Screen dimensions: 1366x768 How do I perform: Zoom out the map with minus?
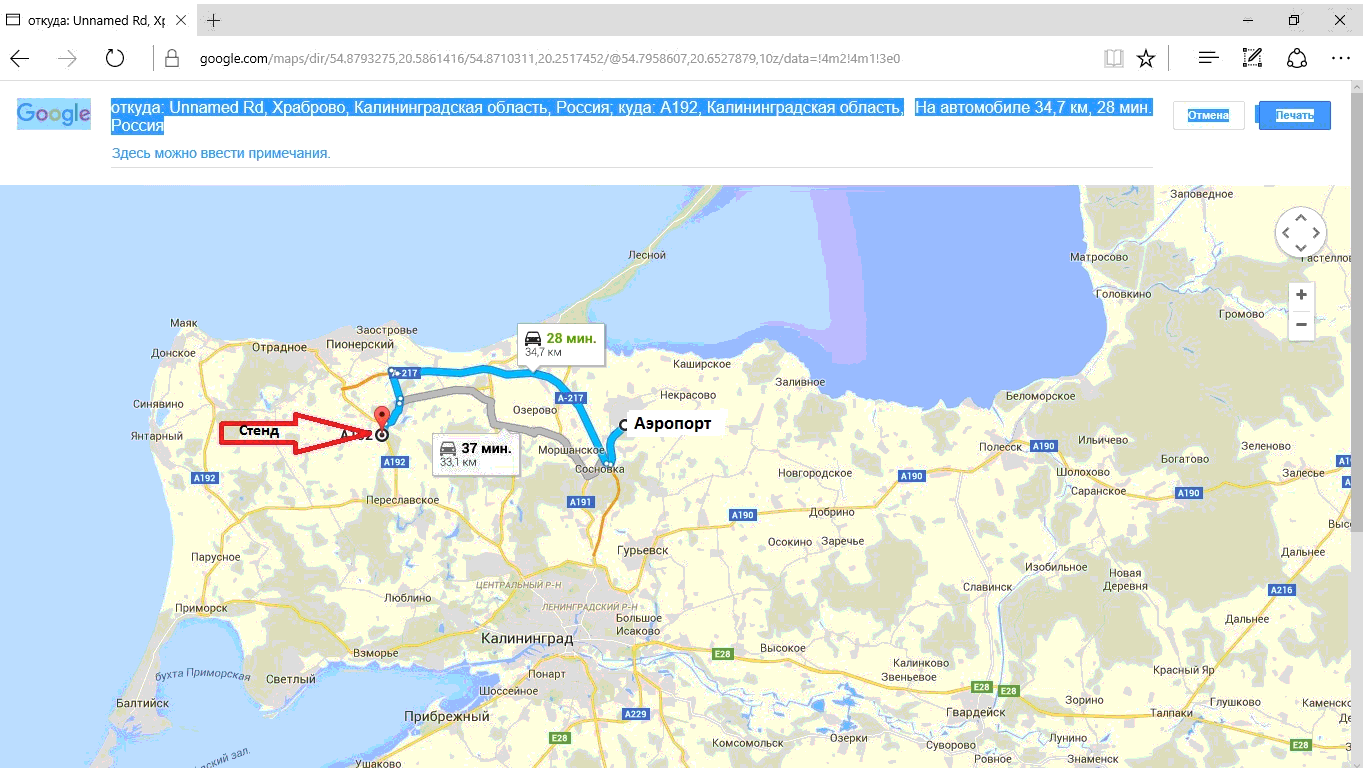tap(1300, 325)
